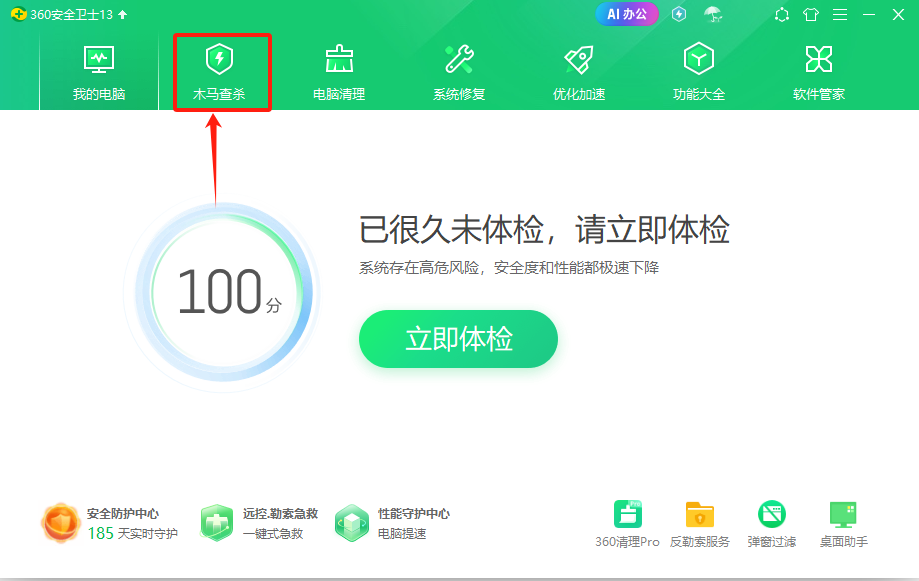919x581 pixels.
Task: Switch to 木马查杀 tab
Action: [219, 73]
